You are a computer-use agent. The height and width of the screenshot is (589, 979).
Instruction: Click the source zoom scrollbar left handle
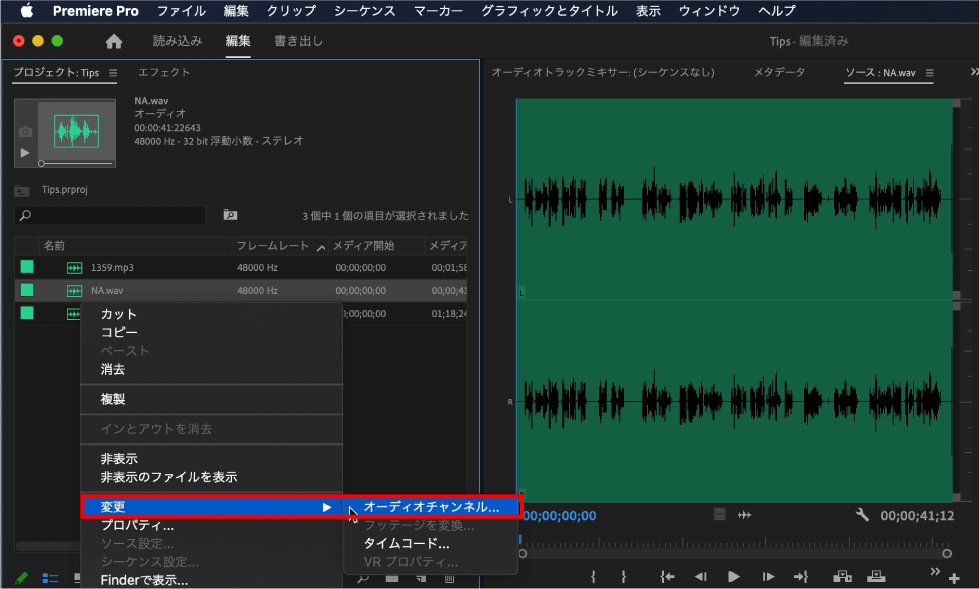[523, 553]
